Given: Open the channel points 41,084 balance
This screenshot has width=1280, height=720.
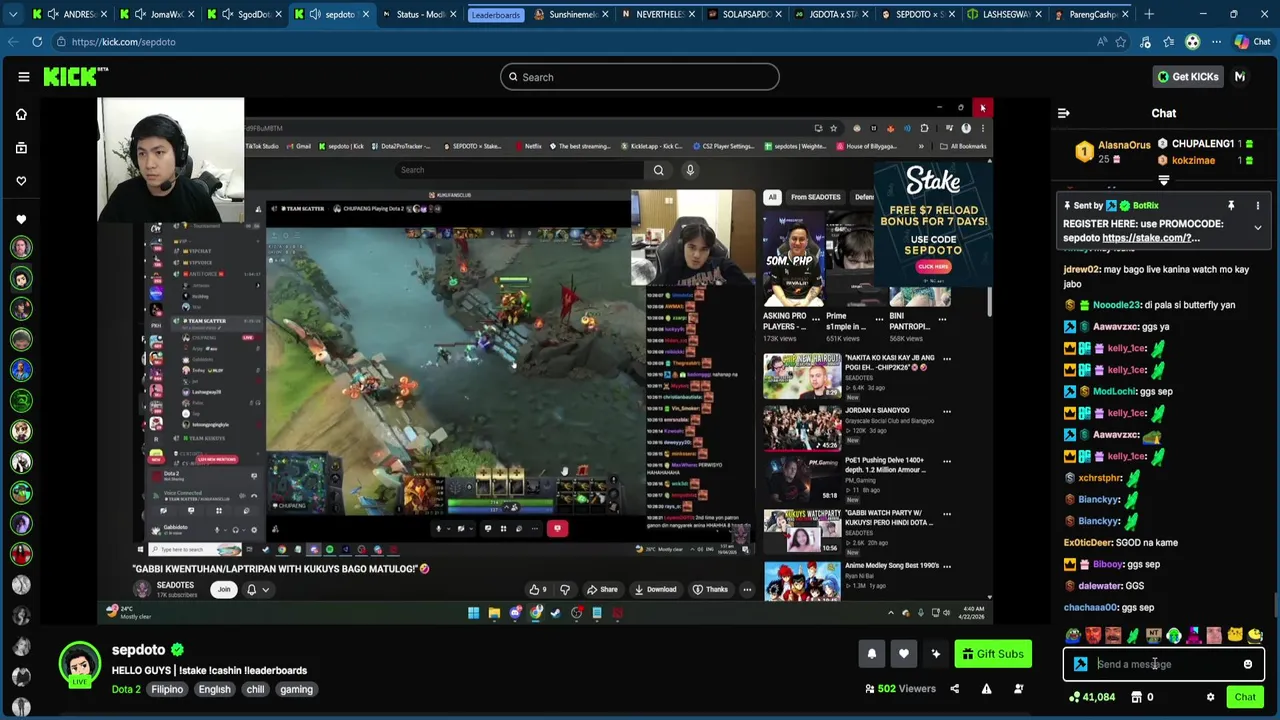Looking at the screenshot, I should pos(1091,697).
